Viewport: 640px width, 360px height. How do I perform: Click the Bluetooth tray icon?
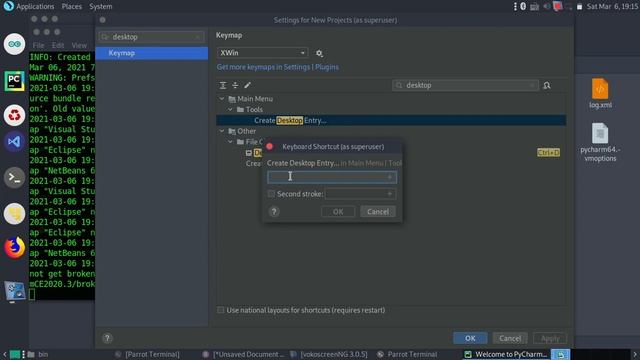point(523,6)
